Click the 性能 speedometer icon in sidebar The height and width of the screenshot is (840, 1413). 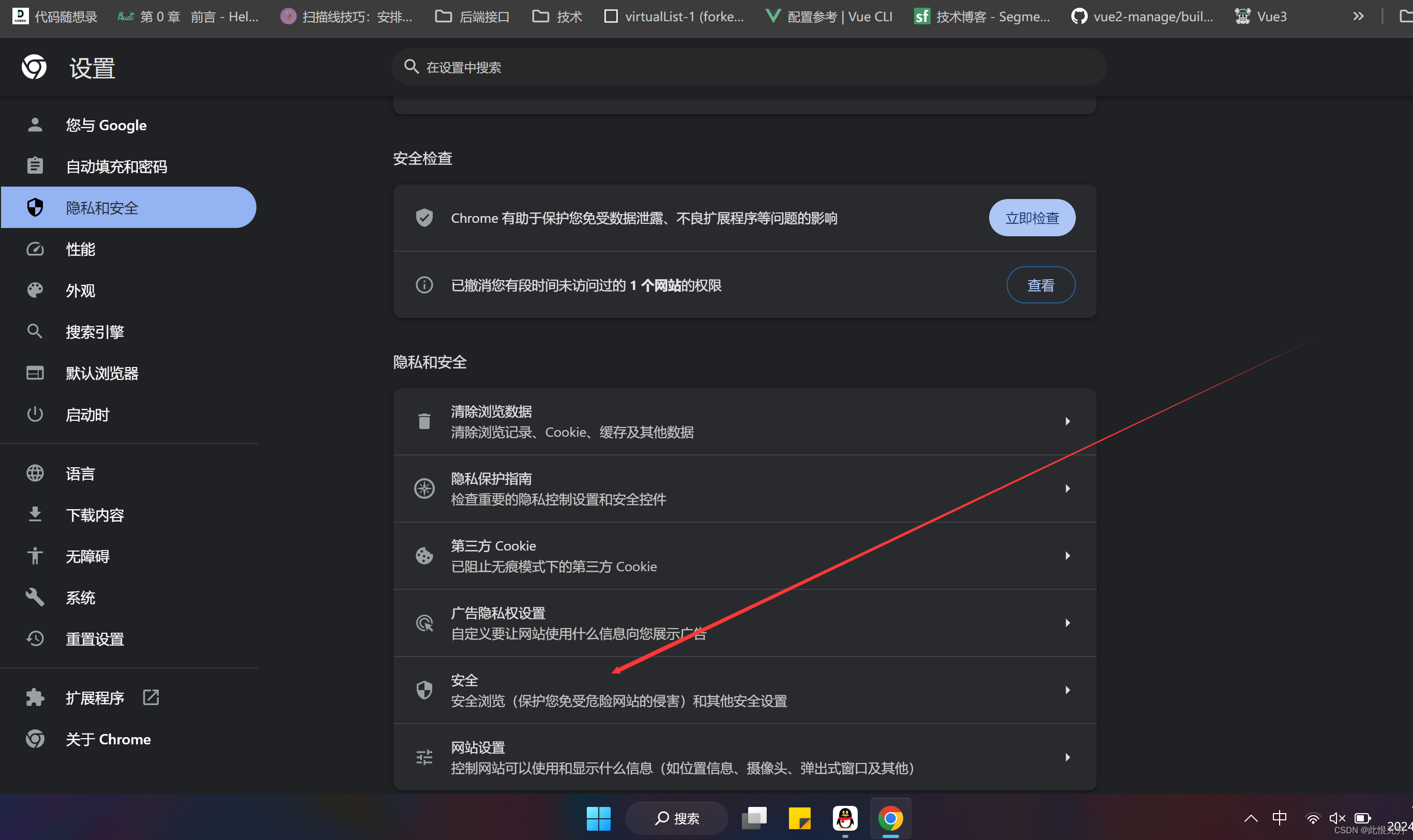click(35, 249)
